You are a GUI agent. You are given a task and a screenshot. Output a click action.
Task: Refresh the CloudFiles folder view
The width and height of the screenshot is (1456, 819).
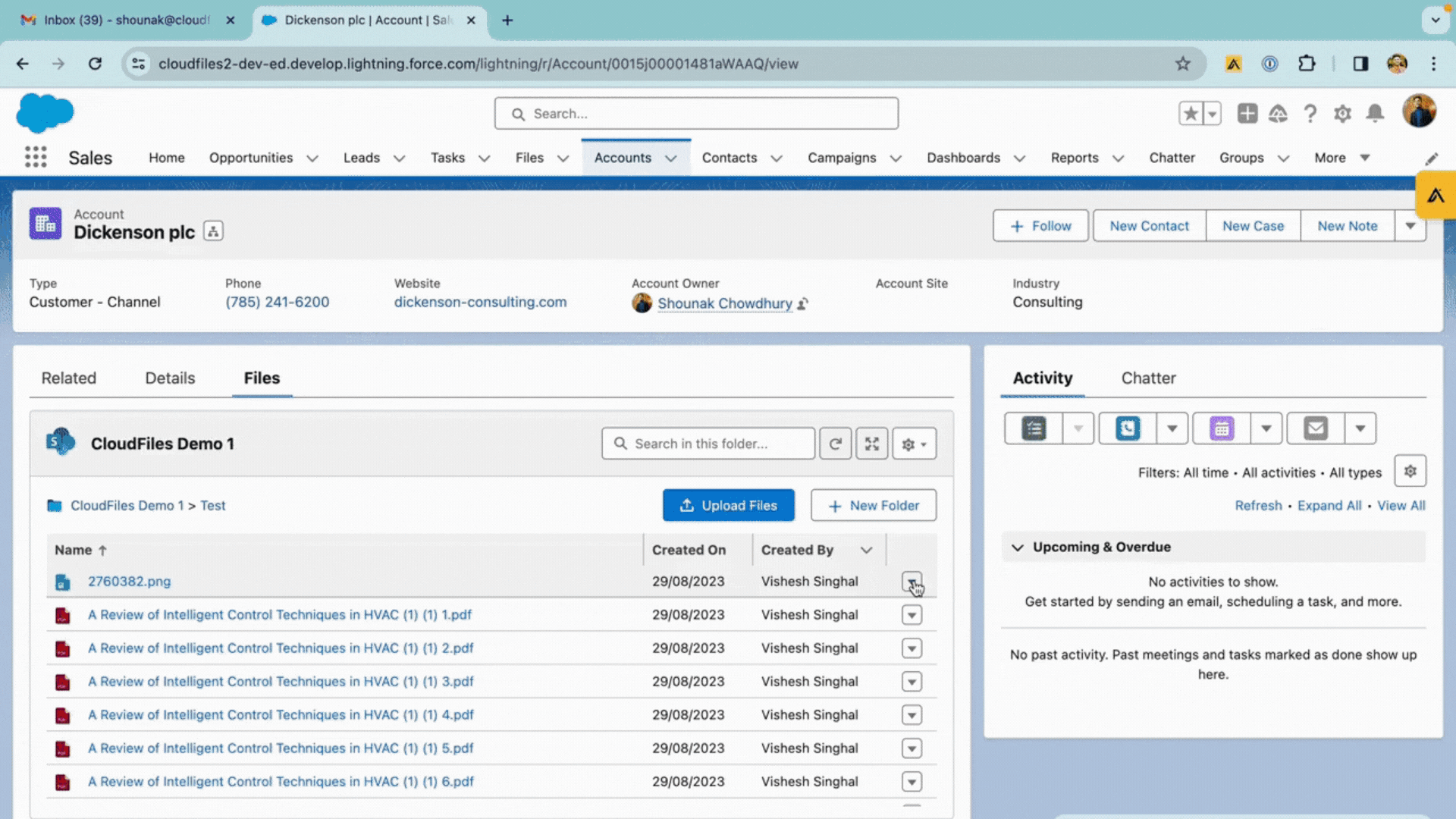[x=835, y=444]
